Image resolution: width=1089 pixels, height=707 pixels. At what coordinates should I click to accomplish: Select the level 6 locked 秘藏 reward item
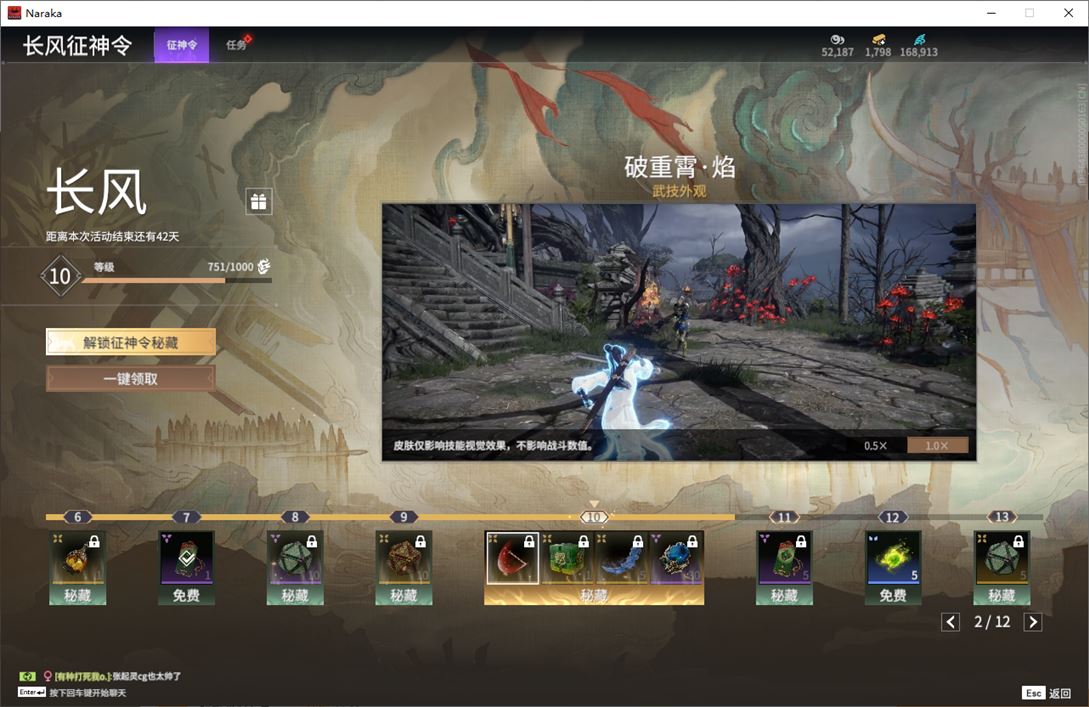[x=77, y=558]
